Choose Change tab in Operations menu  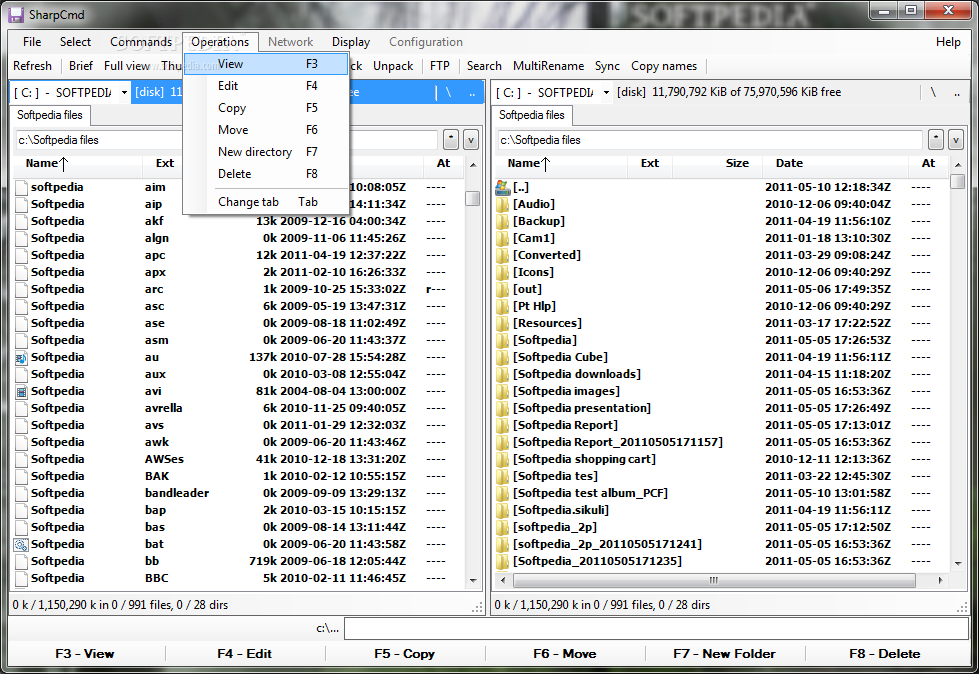pos(267,202)
